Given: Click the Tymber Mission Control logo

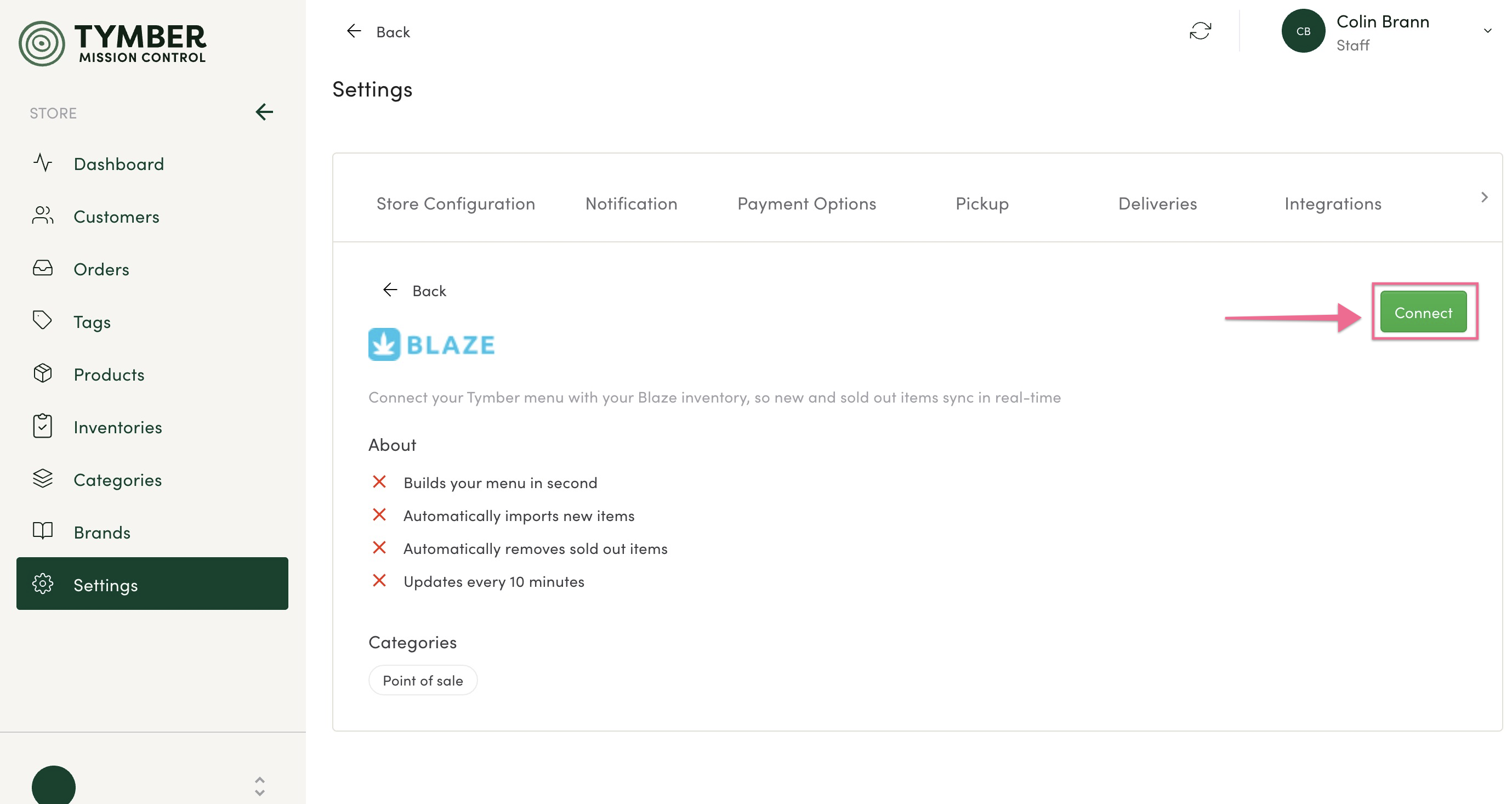Looking at the screenshot, I should [112, 43].
